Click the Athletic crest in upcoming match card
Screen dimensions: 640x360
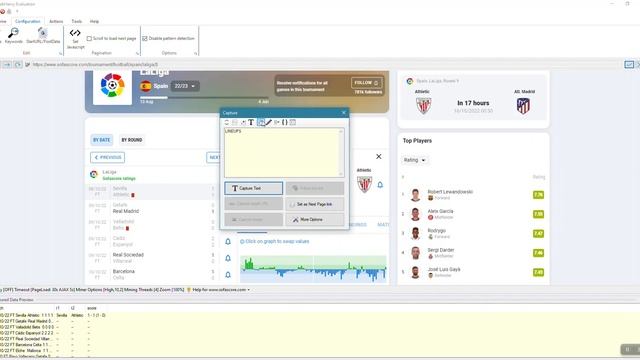(424, 106)
